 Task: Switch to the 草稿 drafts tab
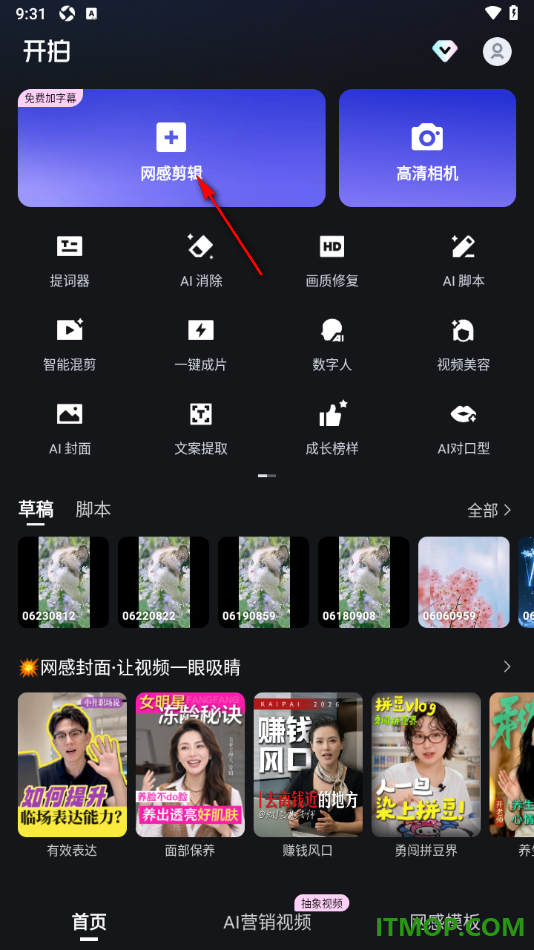pyautogui.click(x=36, y=510)
